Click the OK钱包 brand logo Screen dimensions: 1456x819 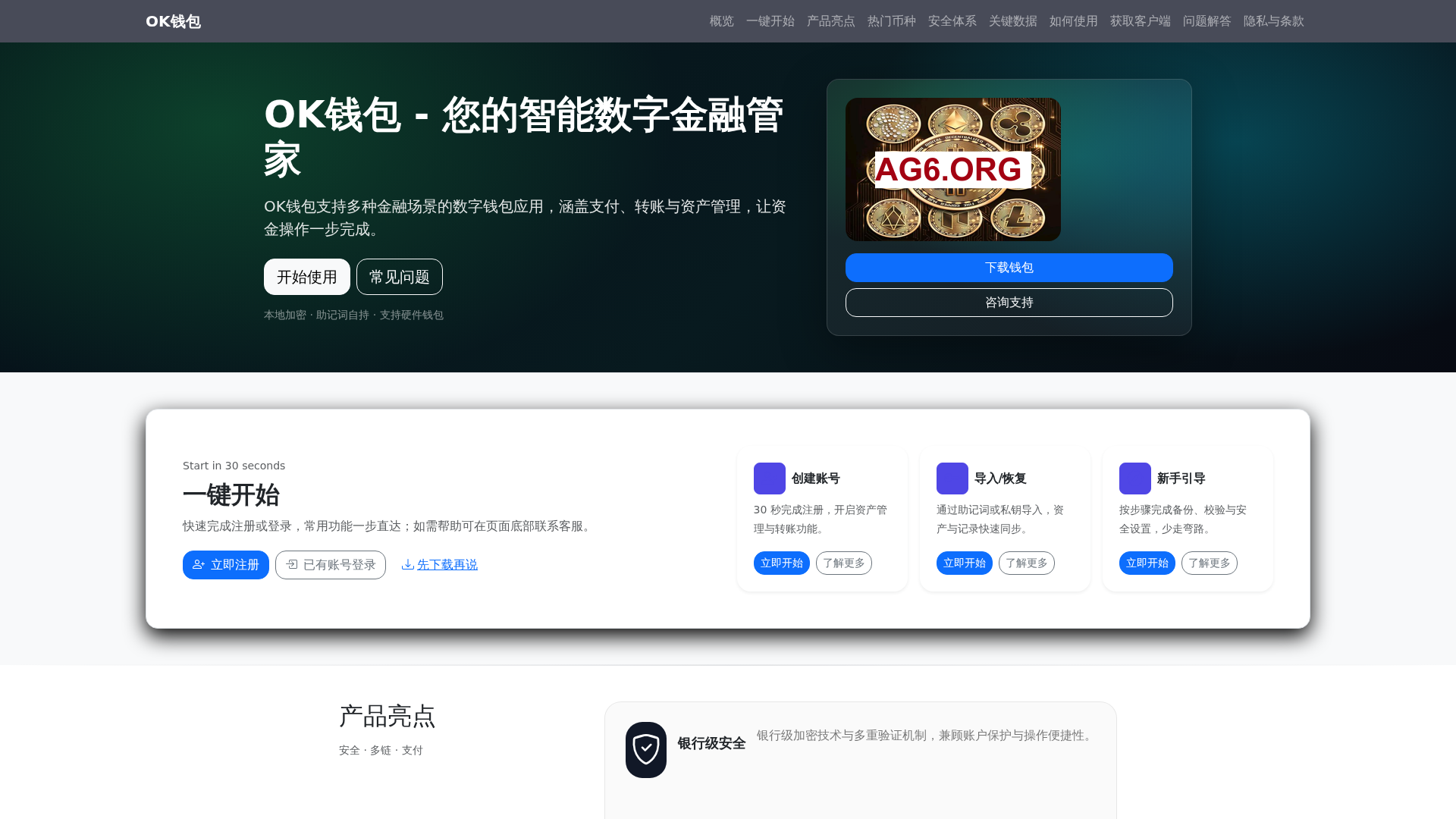[173, 21]
